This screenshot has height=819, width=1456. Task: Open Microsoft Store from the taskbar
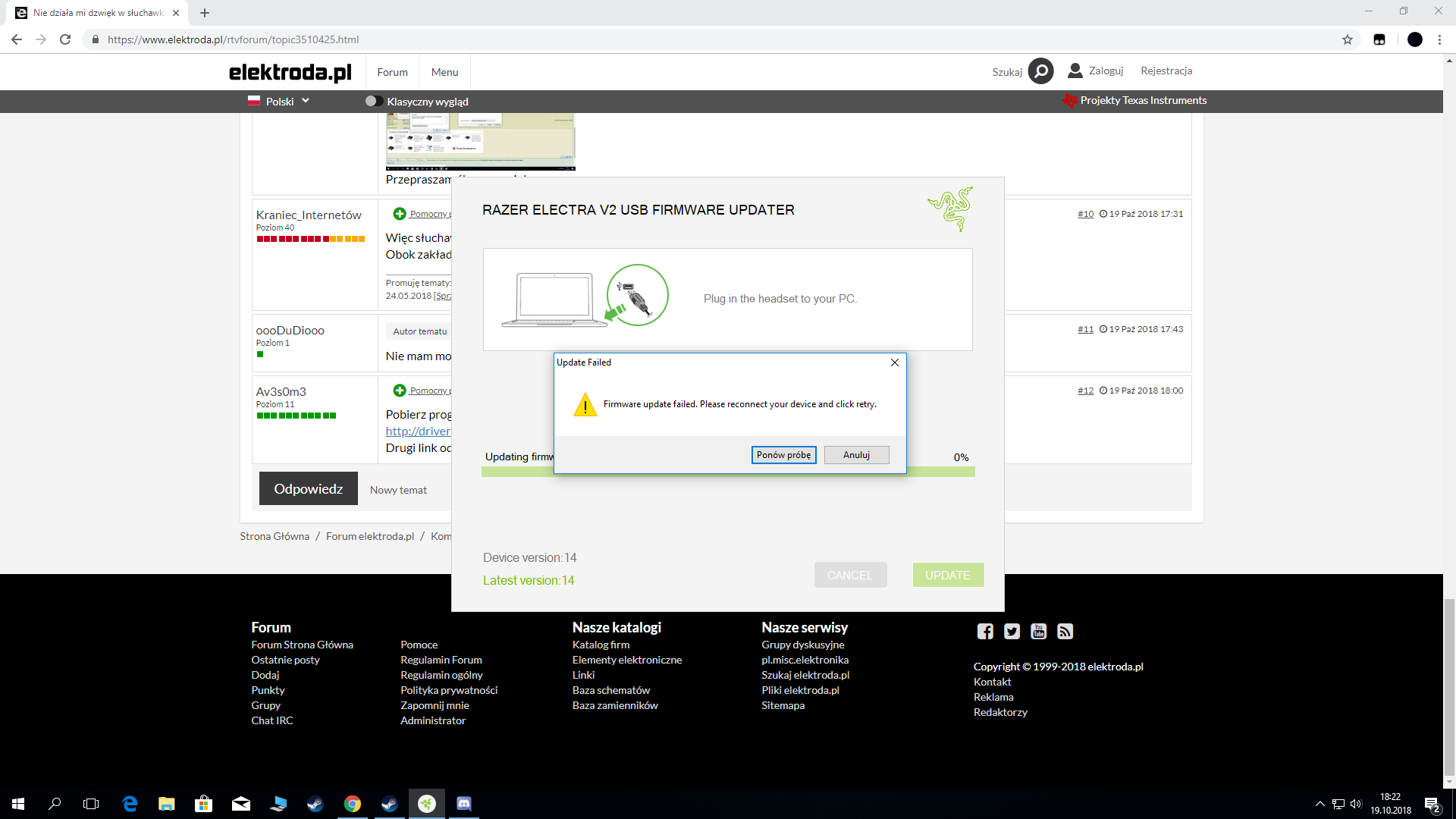click(204, 803)
